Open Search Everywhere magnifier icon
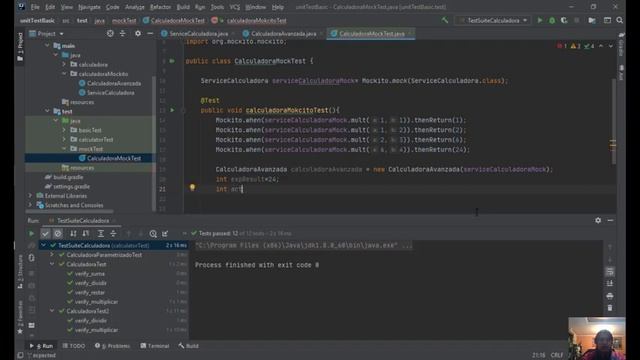Screen dimensions: 640x360 click(x=620, y=20)
